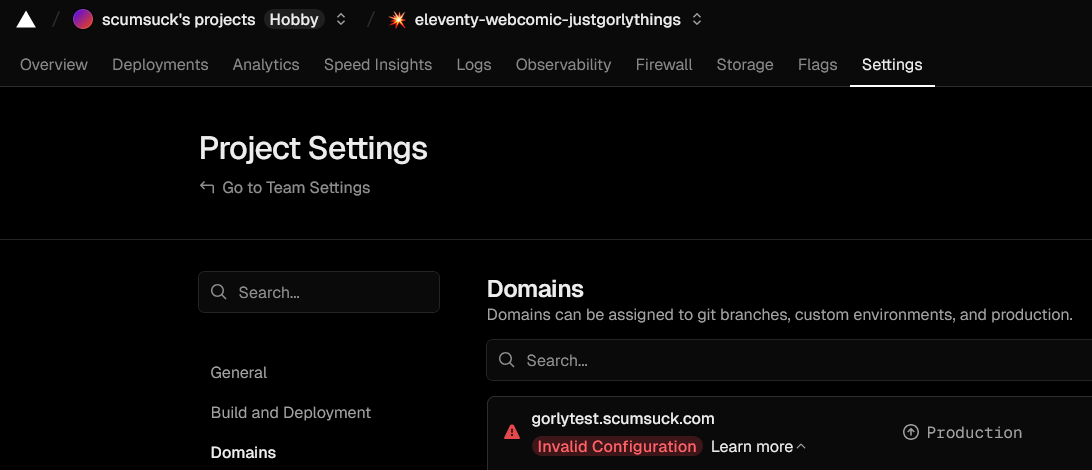The width and height of the screenshot is (1092, 470).
Task: Open the Speed Insights tab
Action: [378, 65]
